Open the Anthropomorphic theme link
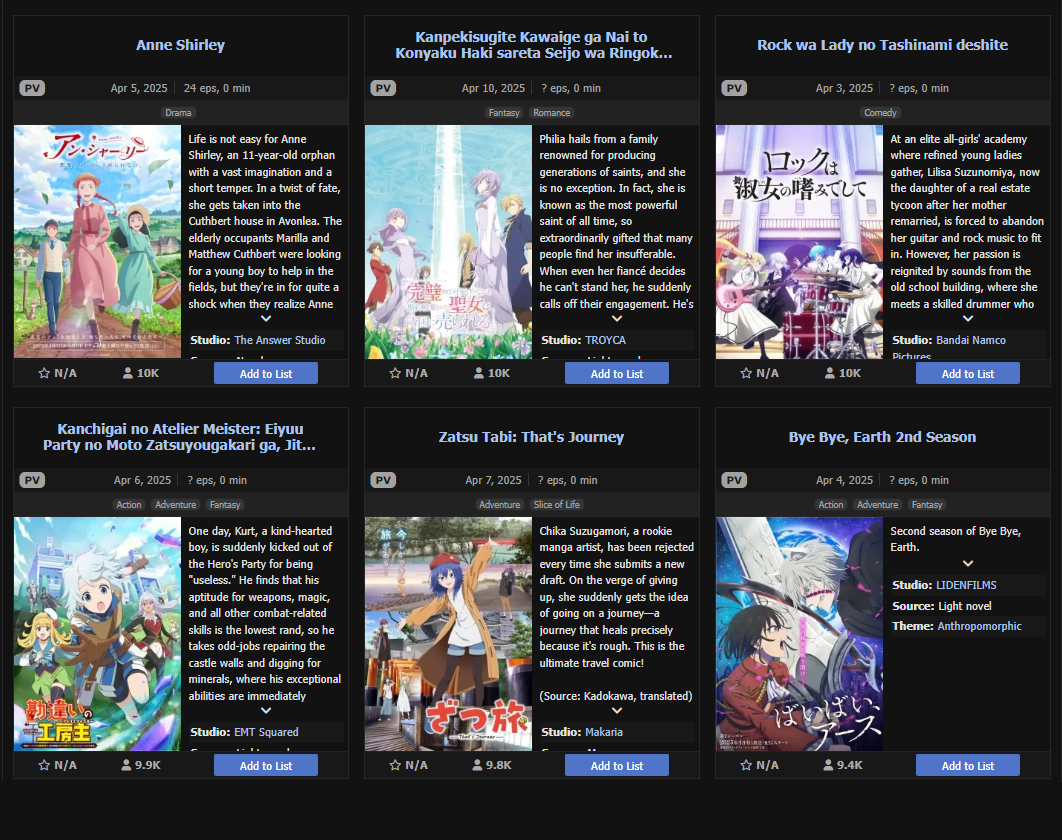 click(x=979, y=626)
